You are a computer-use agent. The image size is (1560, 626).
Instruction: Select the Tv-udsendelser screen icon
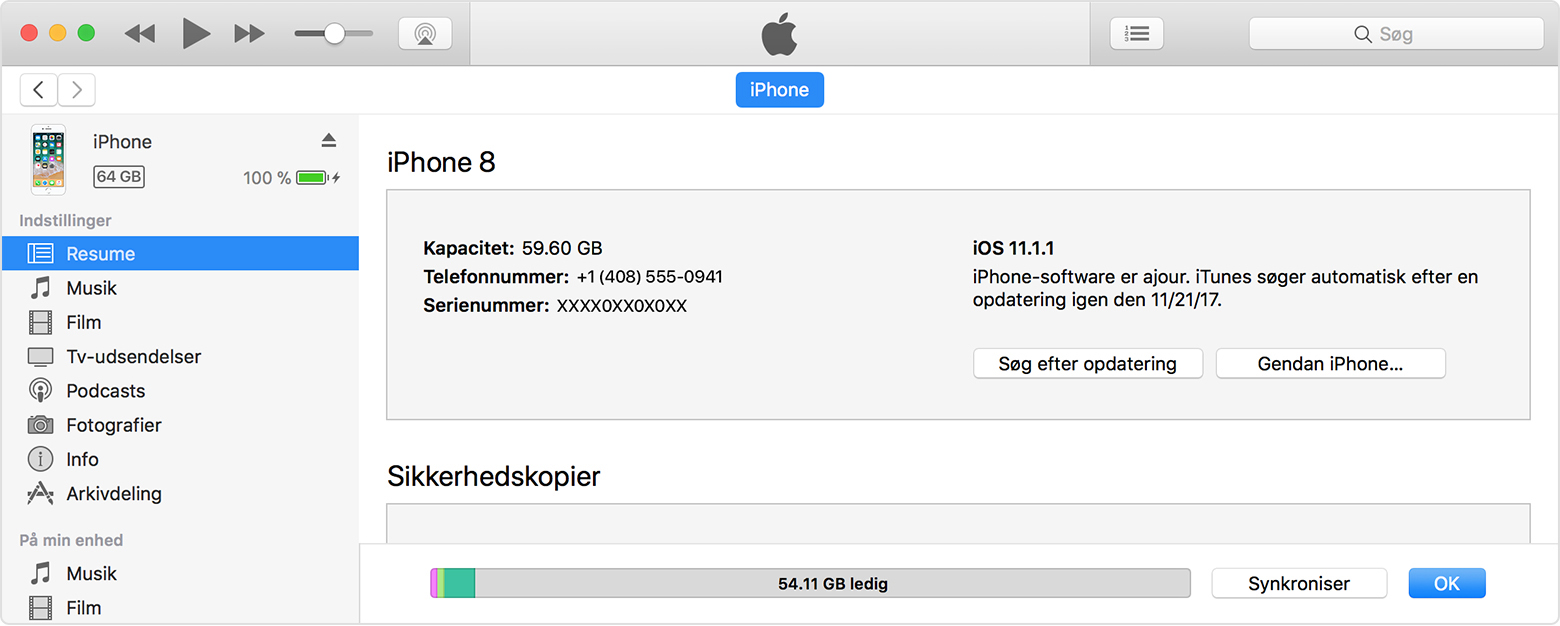40,357
